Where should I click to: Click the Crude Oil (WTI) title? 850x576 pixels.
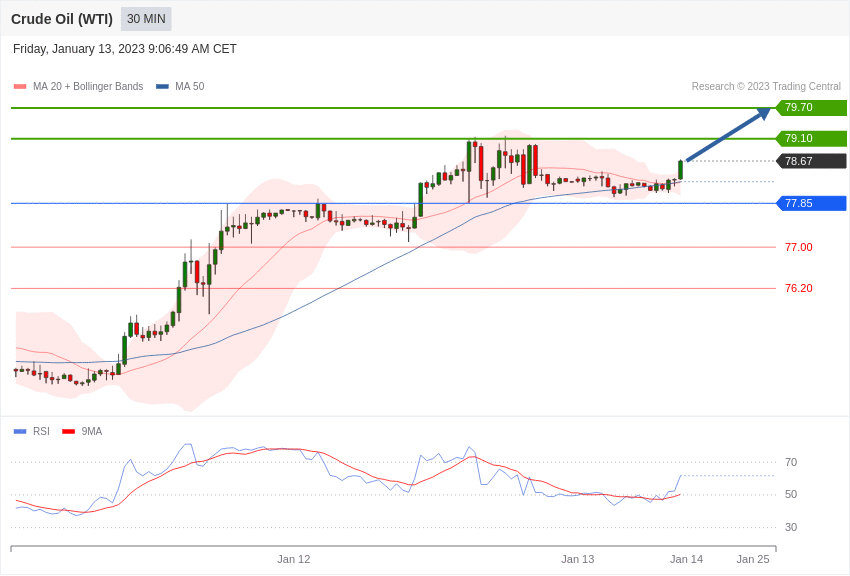[62, 19]
